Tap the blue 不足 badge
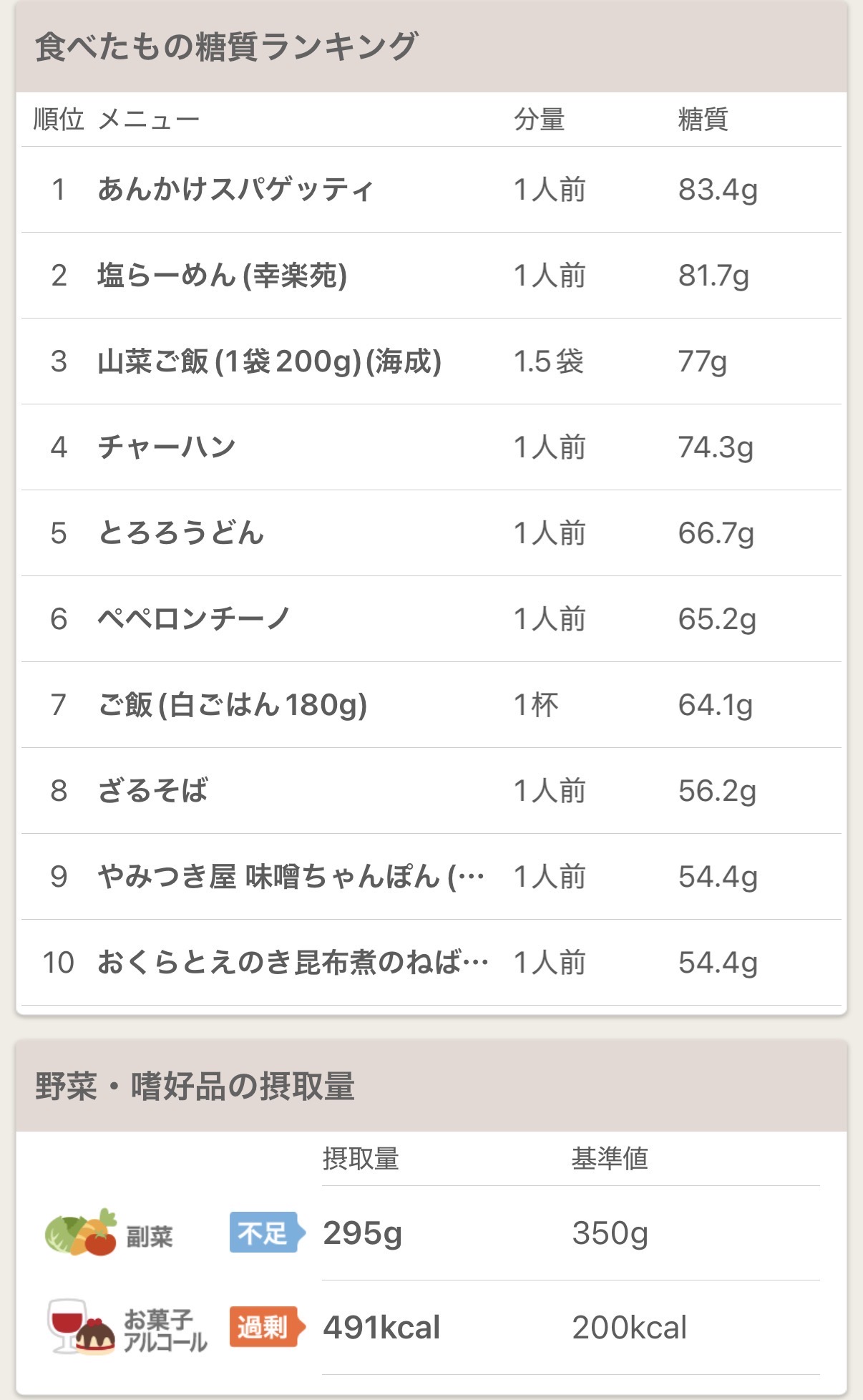The width and height of the screenshot is (863, 1400). [x=266, y=1233]
